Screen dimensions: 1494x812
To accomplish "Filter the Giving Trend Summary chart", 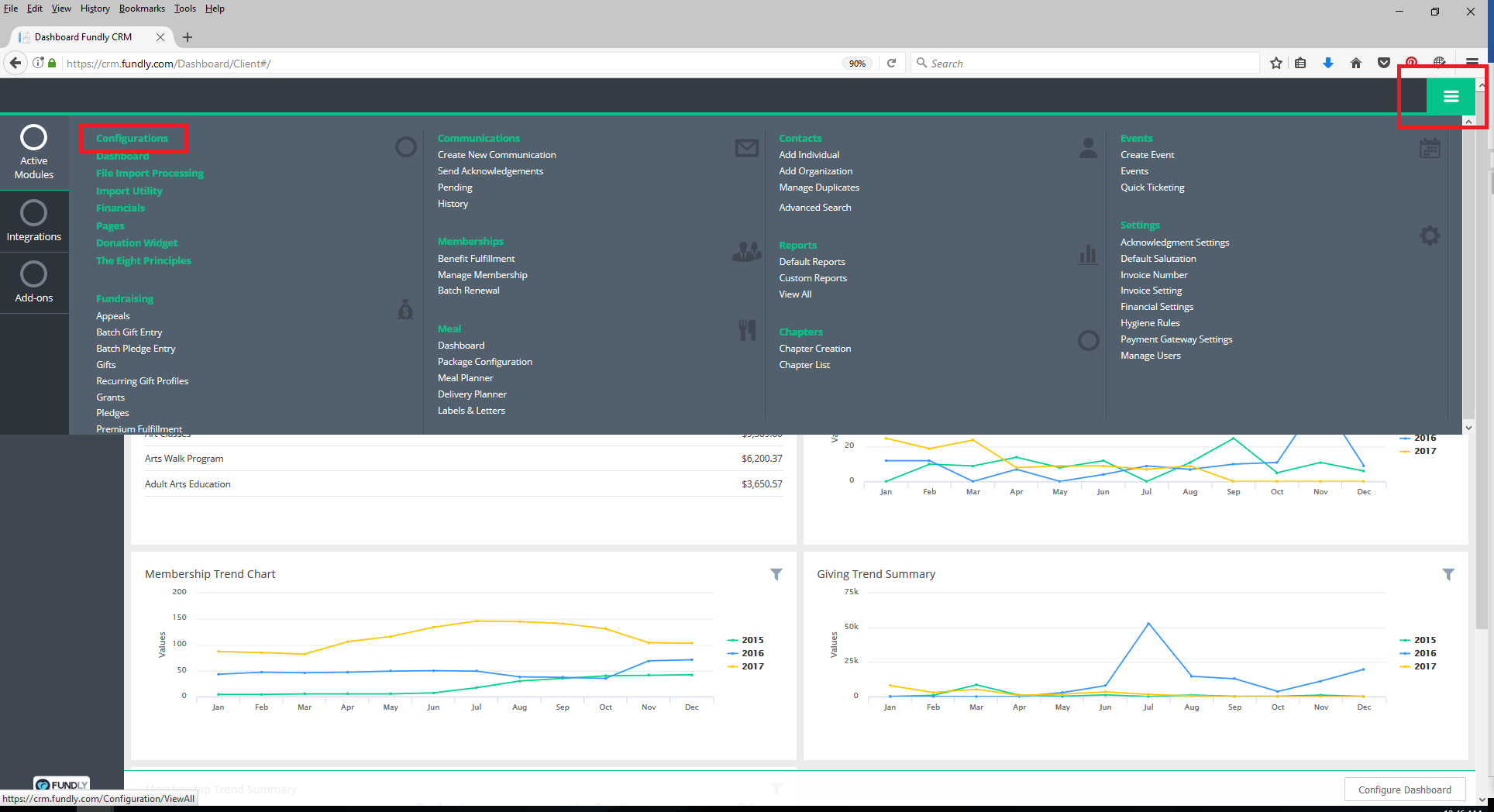I will pos(1448,574).
